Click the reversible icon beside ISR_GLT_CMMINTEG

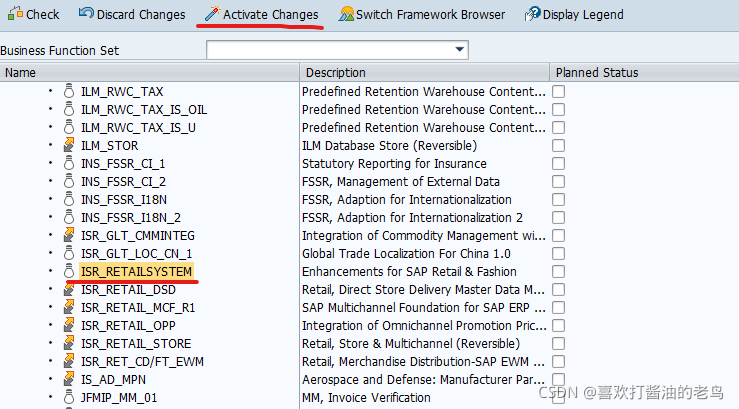69,235
